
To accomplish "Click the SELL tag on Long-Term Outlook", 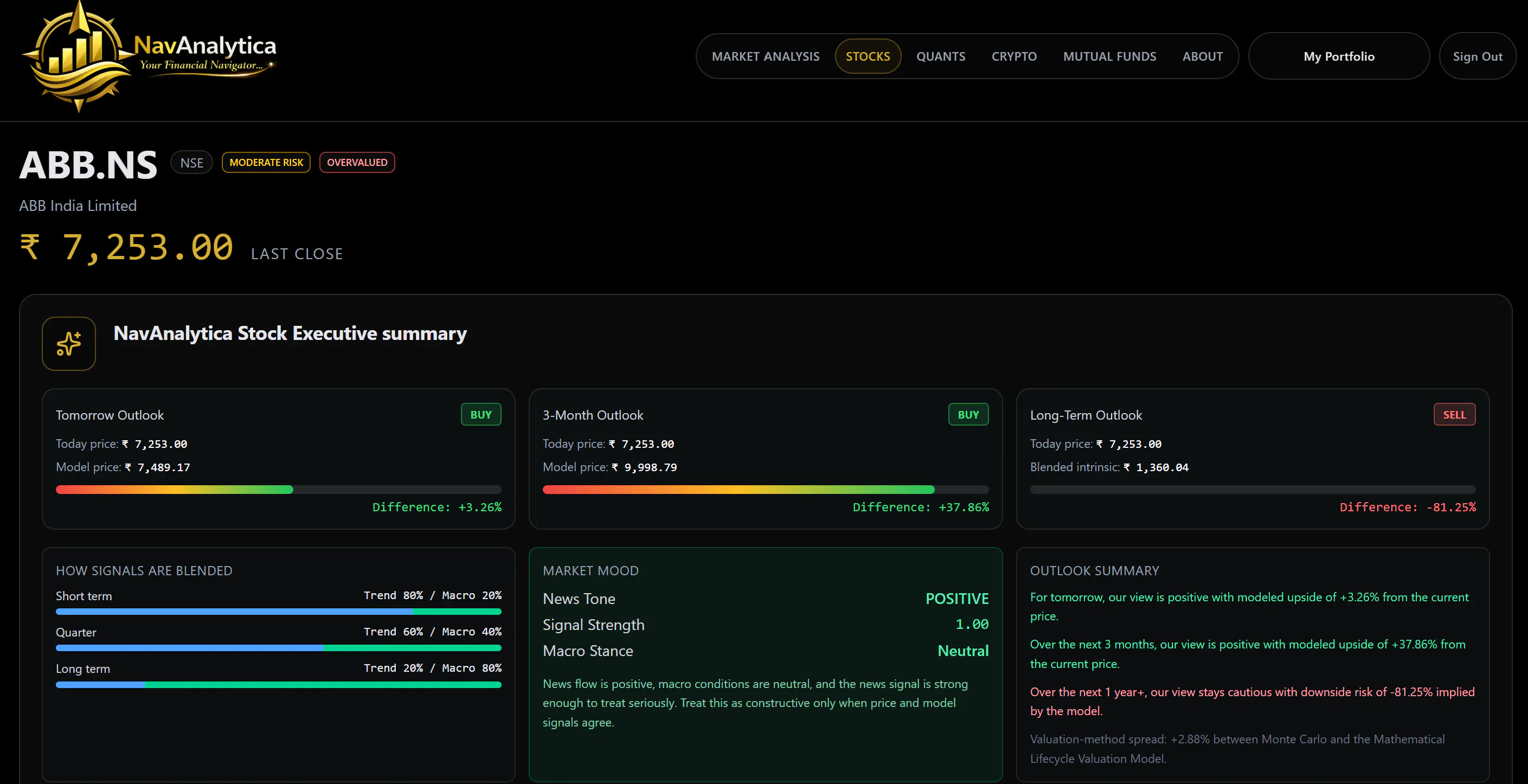I will pos(1454,415).
